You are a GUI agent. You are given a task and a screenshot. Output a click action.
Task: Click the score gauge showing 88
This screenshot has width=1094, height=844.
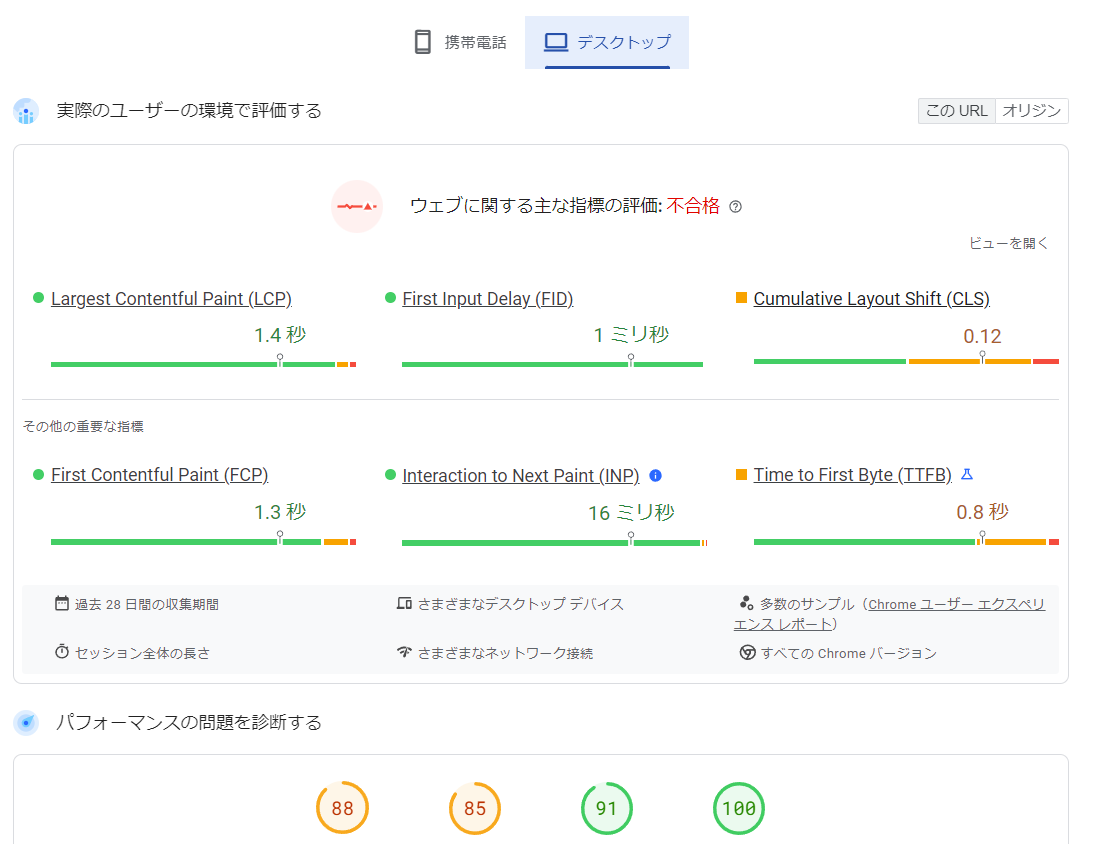pos(343,808)
